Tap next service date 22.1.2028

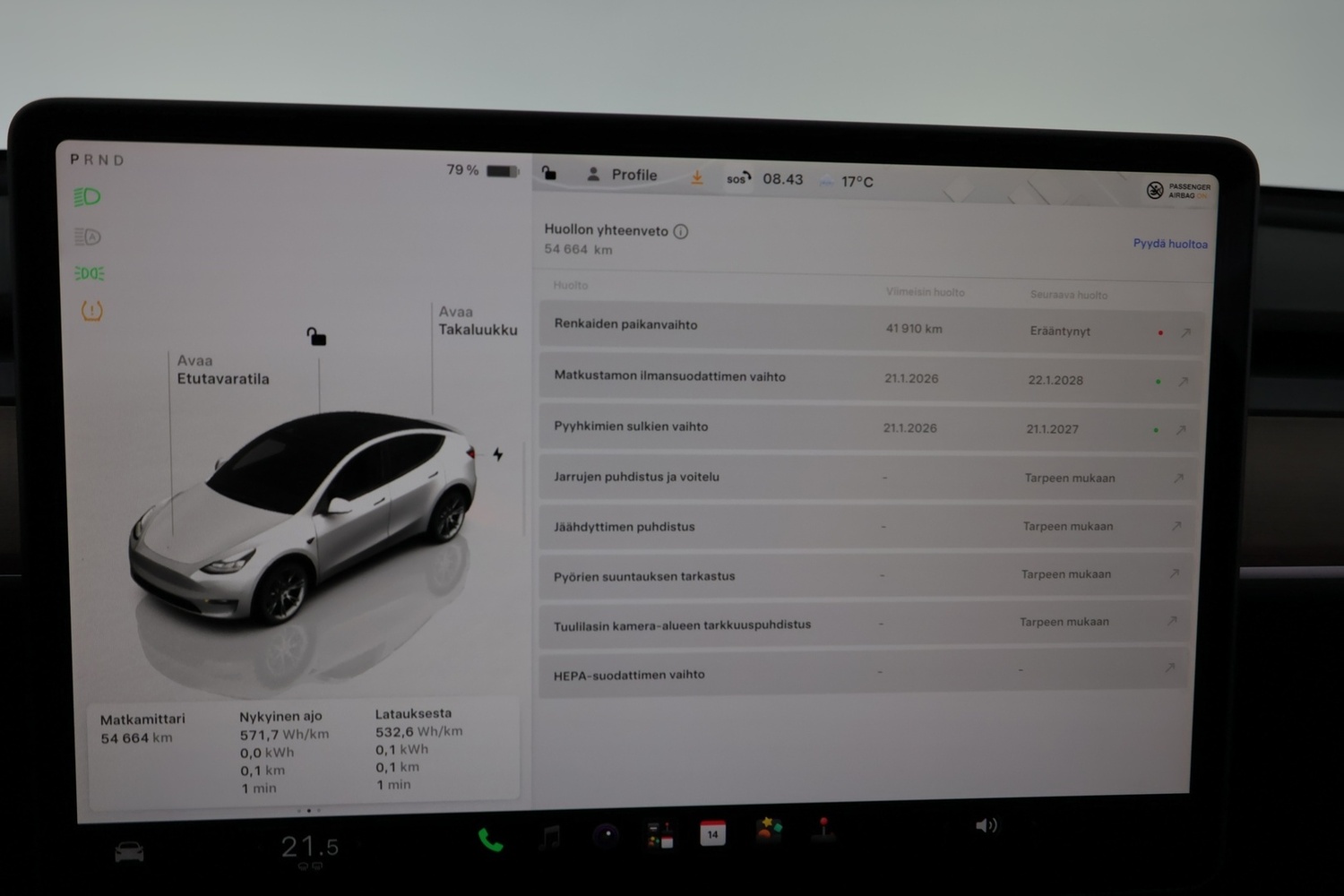pos(1055,380)
